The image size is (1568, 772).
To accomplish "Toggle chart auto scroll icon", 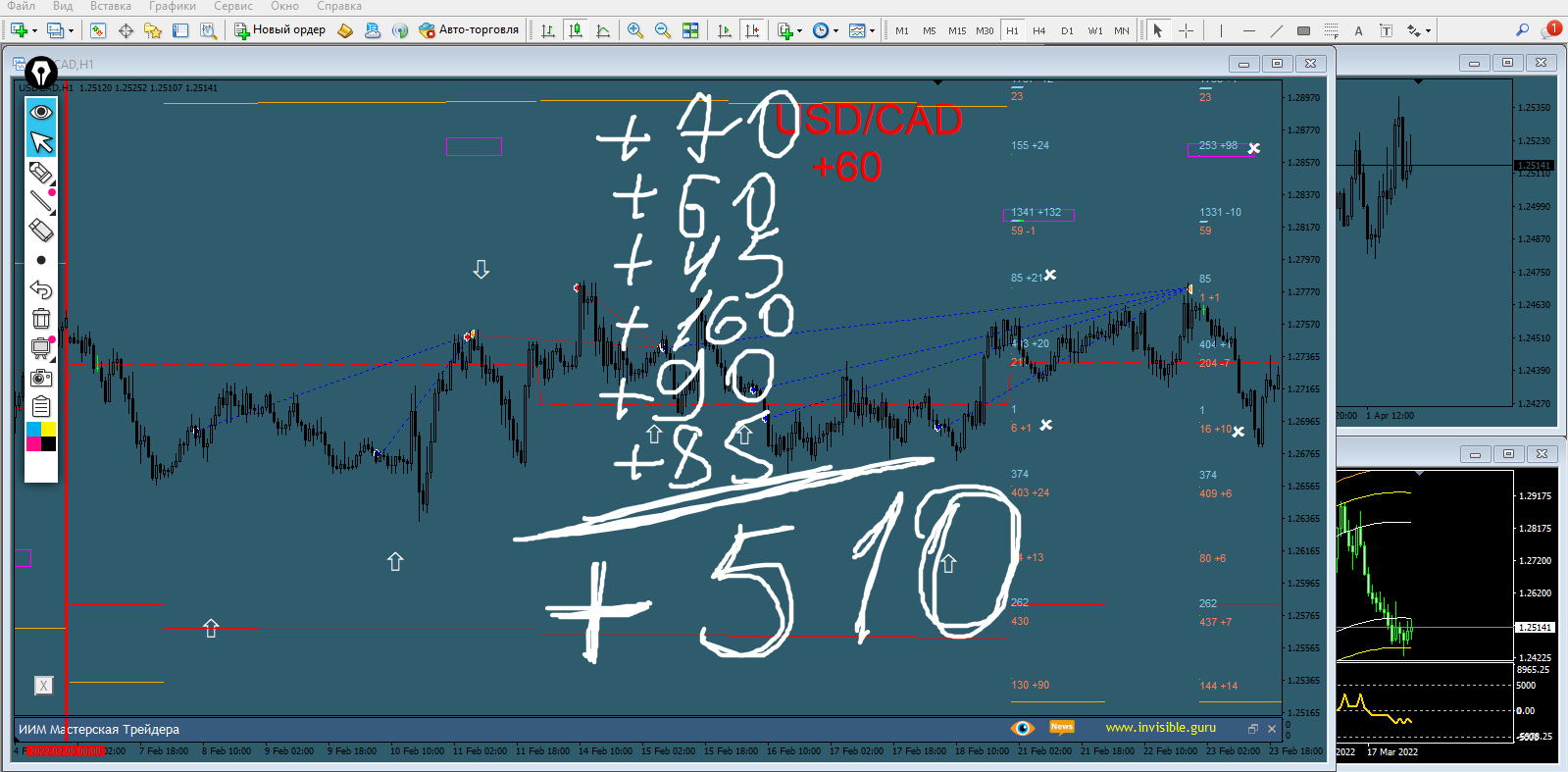I will [x=725, y=30].
